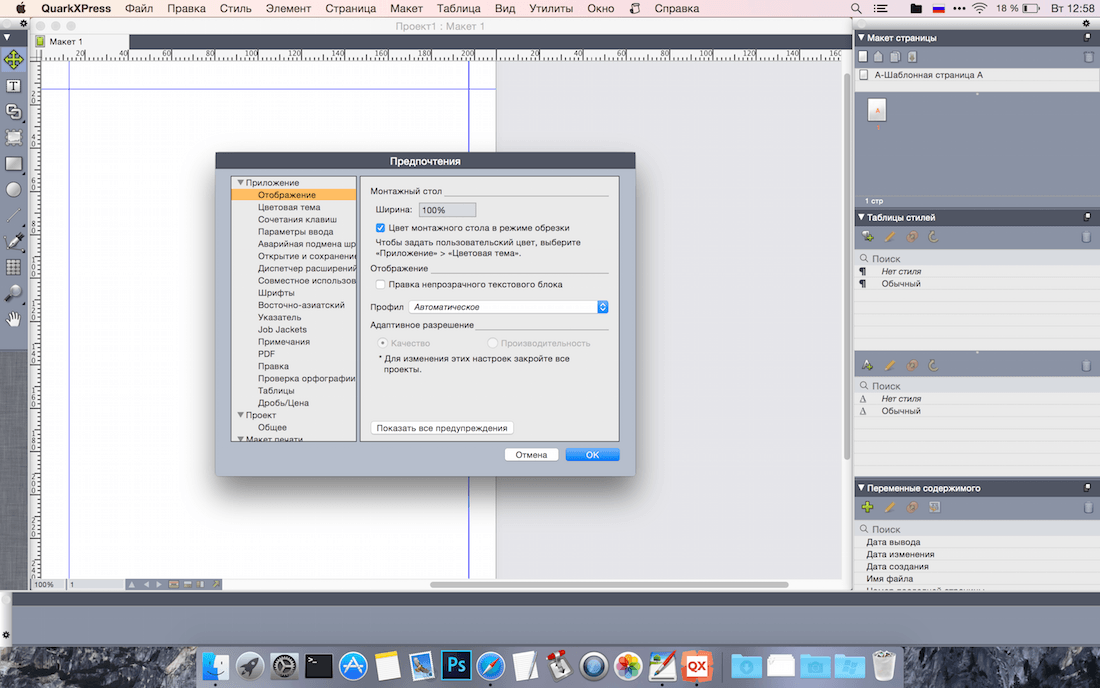Collapse the Приложение tree group
Image resolution: width=1100 pixels, height=688 pixels.
(241, 182)
